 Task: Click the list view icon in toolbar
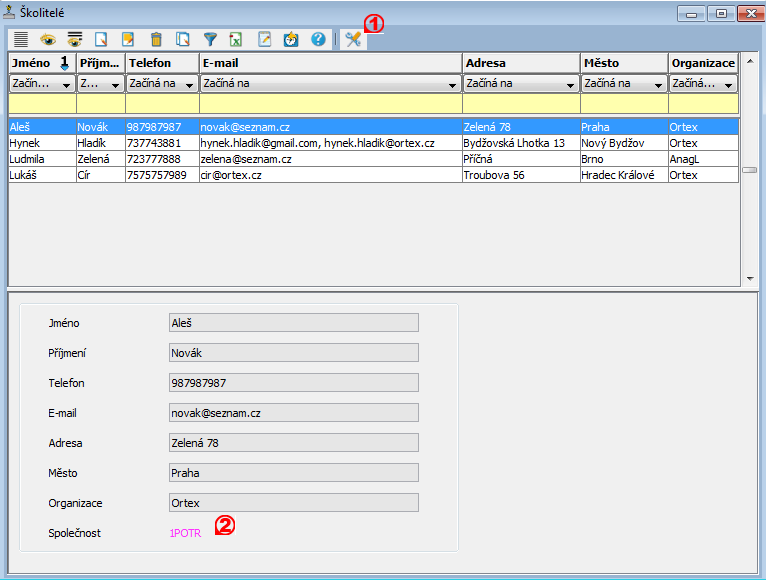[20, 40]
